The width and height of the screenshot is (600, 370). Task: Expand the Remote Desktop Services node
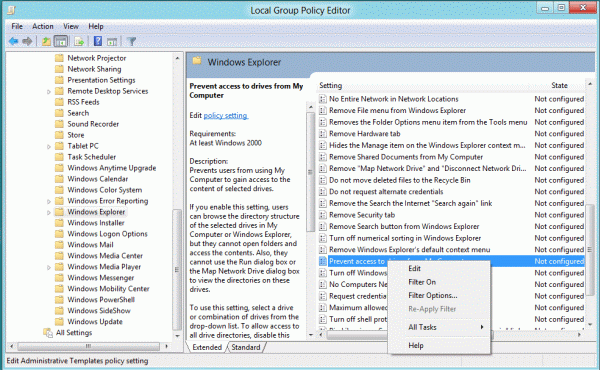49,92
